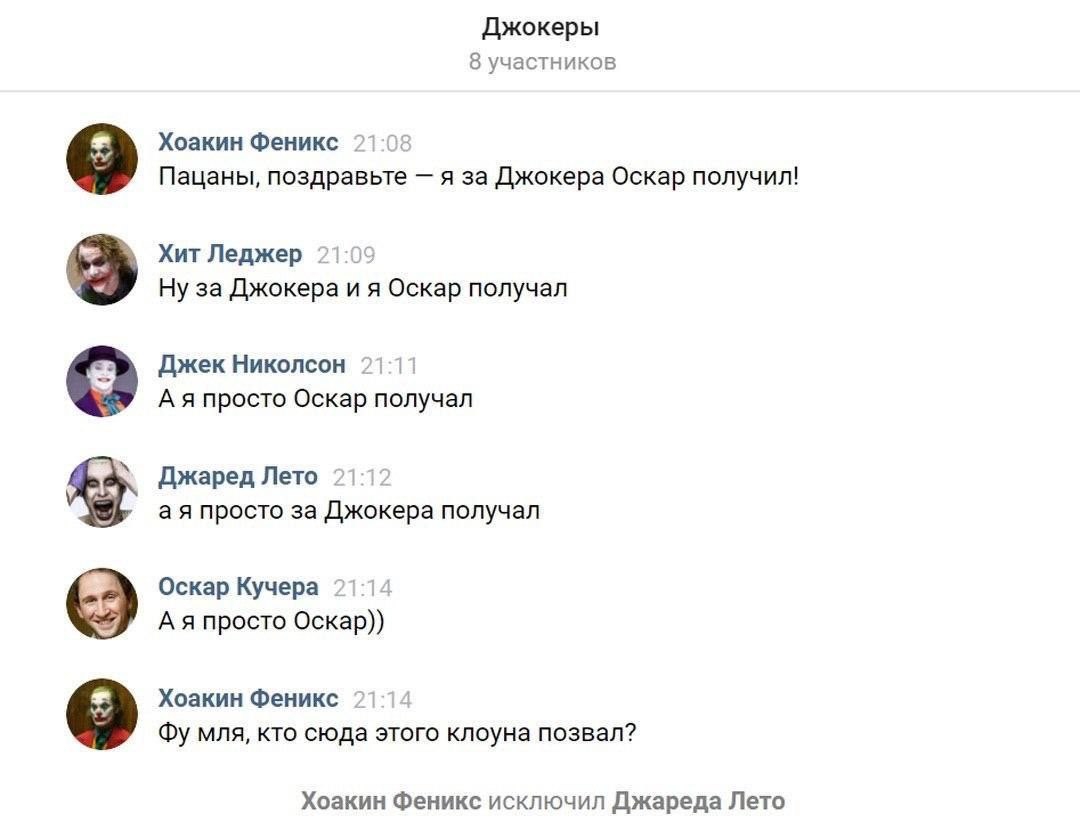Open the Джаред Лето sender name
The height and width of the screenshot is (838, 1080).
point(238,476)
